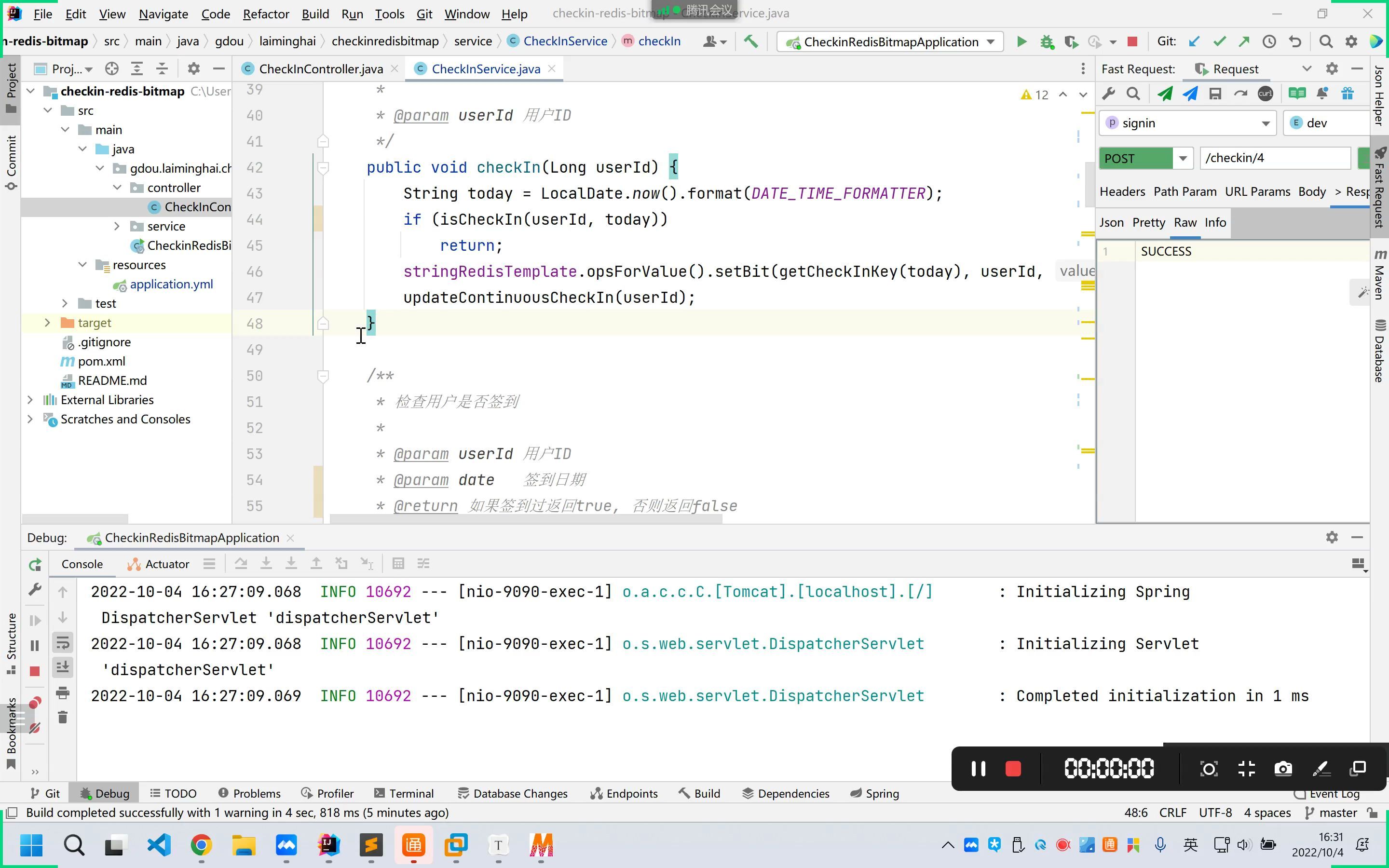Toggle scroll to end in console
The width and height of the screenshot is (1389, 868).
click(63, 667)
